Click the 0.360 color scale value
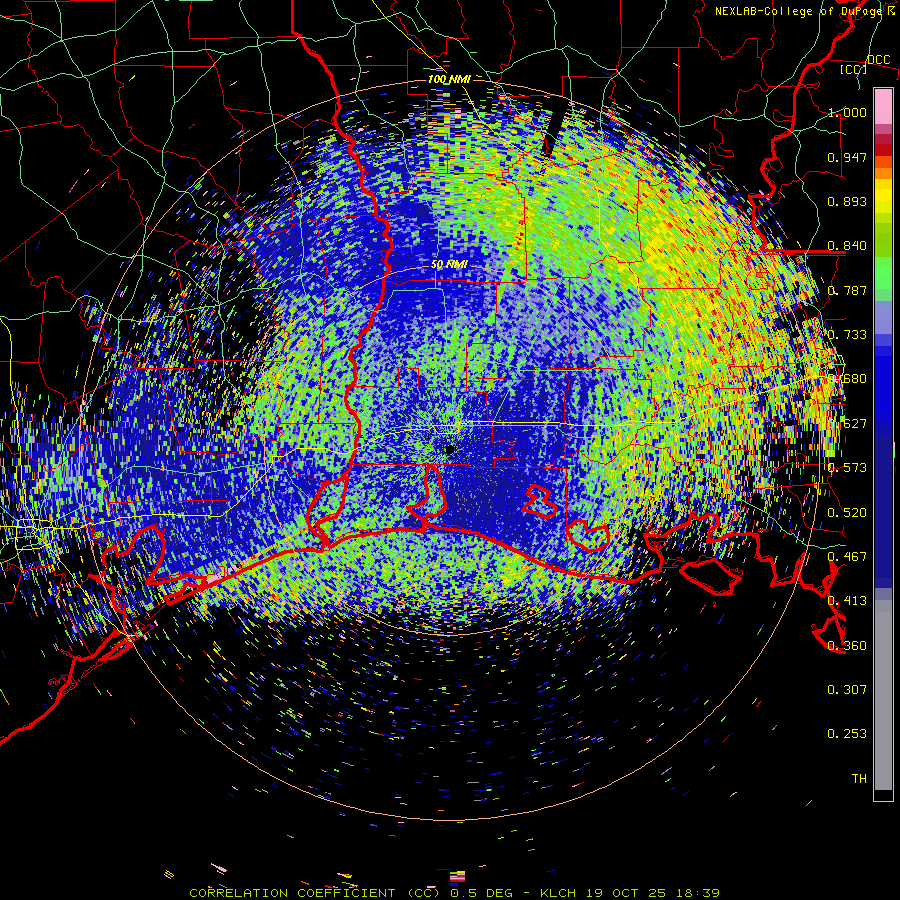Viewport: 900px width, 900px height. (x=847, y=646)
